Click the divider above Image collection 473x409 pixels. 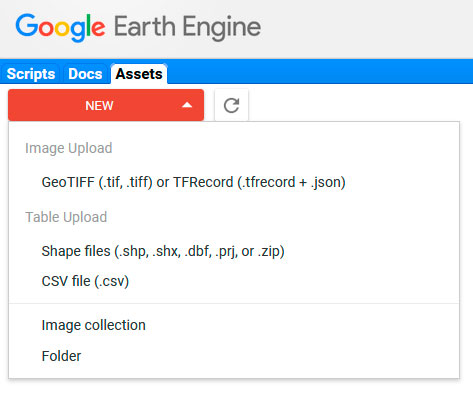click(x=234, y=303)
